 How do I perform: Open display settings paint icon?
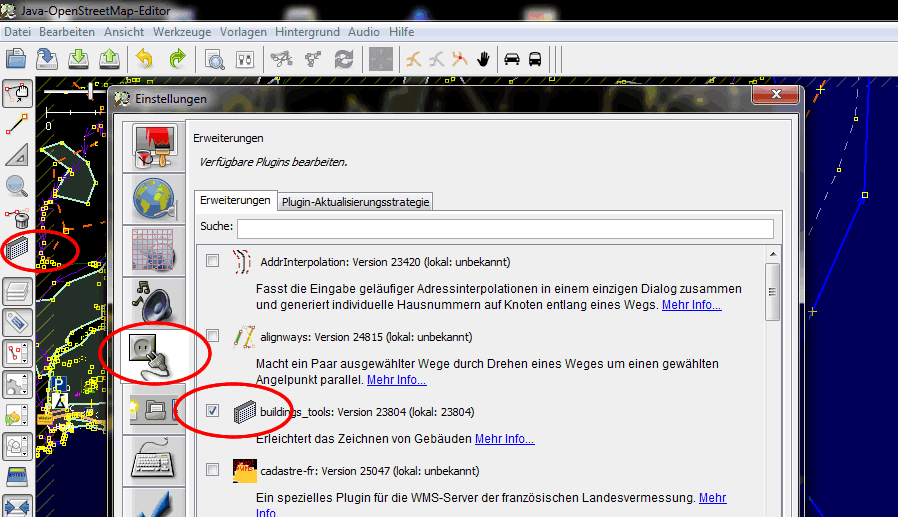coord(154,146)
